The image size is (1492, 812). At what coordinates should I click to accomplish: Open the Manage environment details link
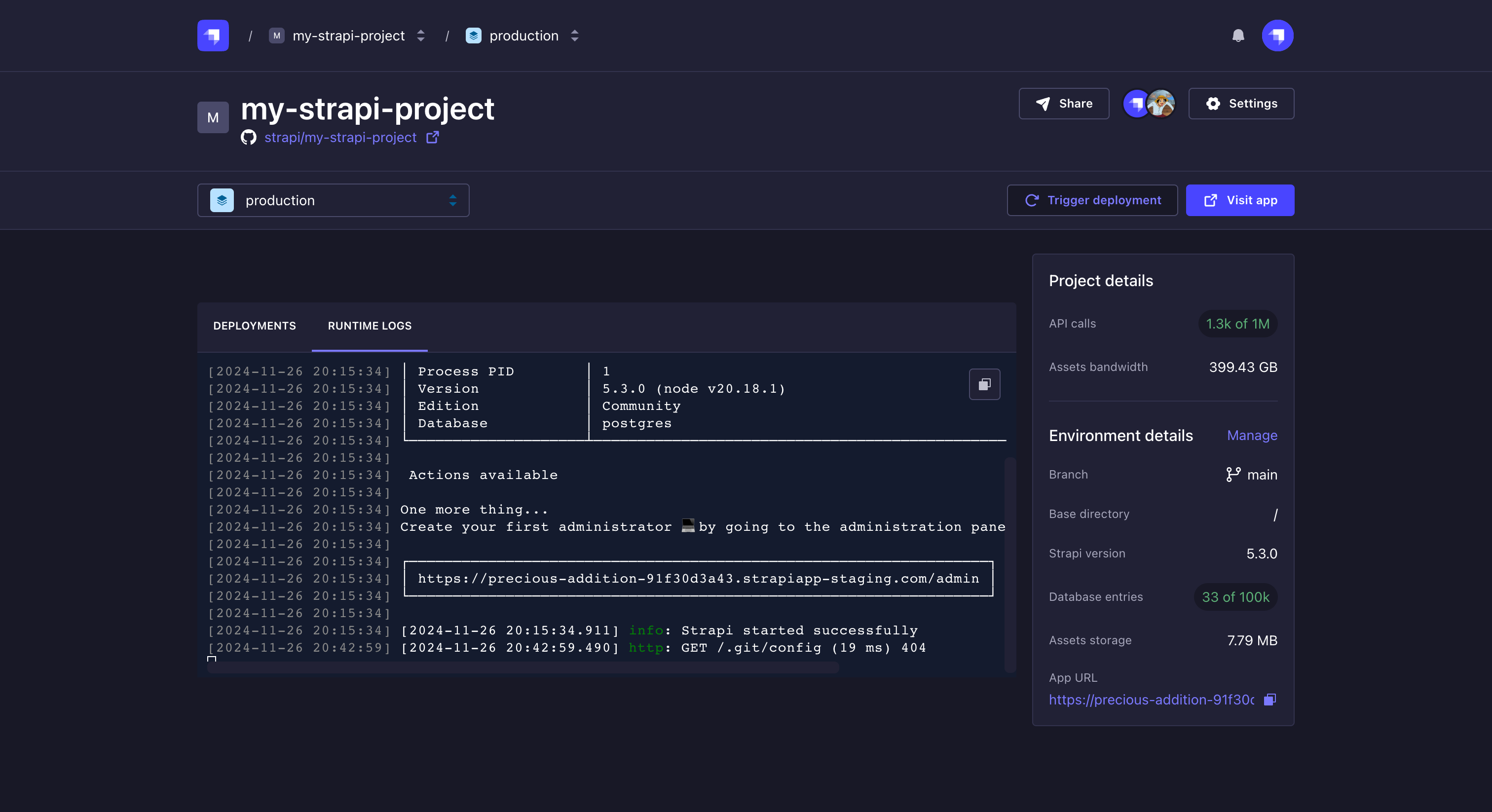click(x=1252, y=436)
